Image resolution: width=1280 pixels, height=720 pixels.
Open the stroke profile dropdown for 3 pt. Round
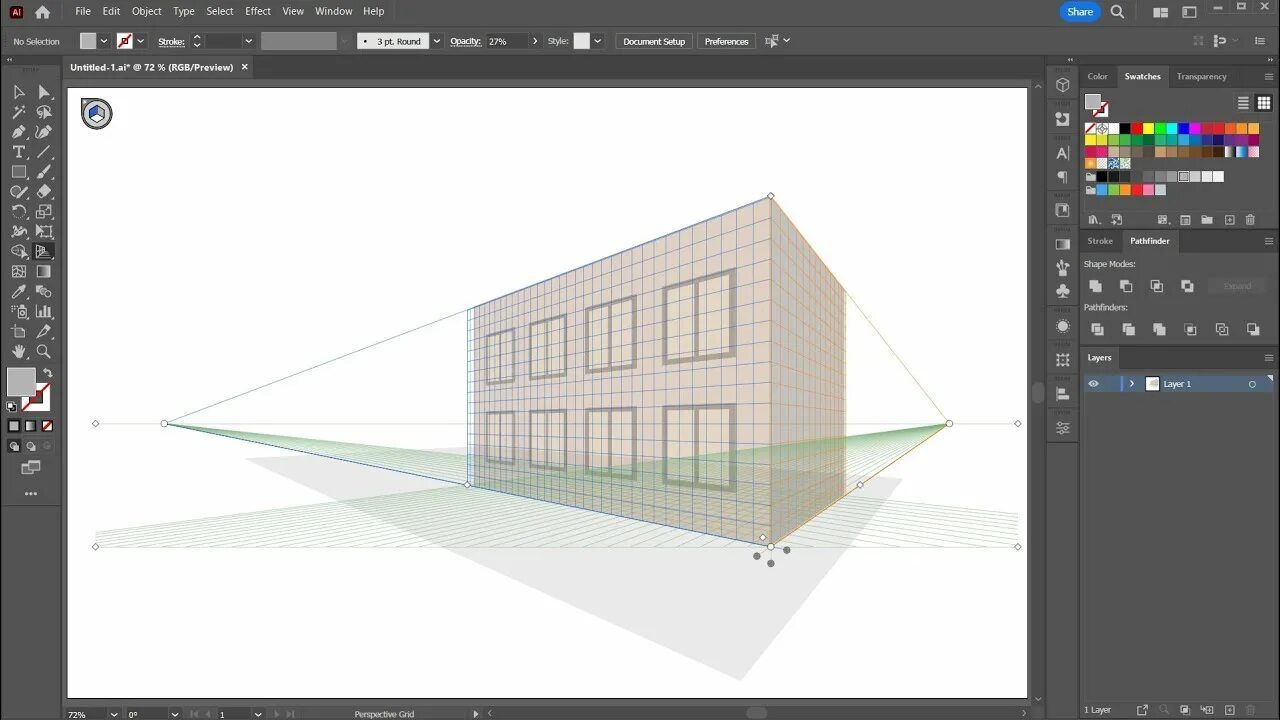click(437, 41)
